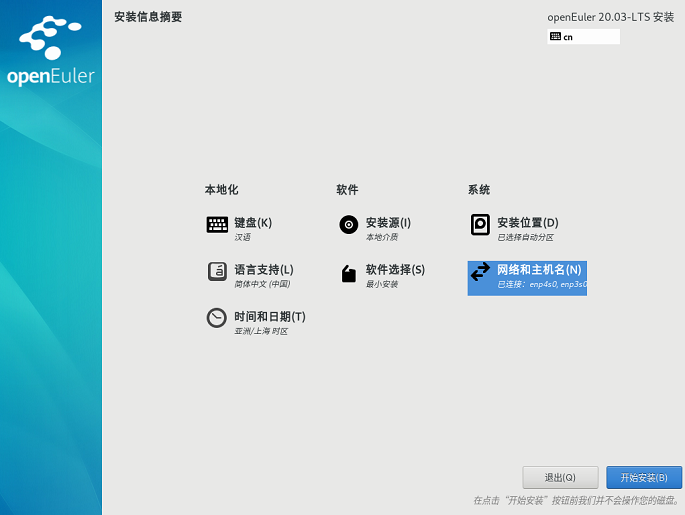Click the keyboard icon under 本地化

(217, 225)
